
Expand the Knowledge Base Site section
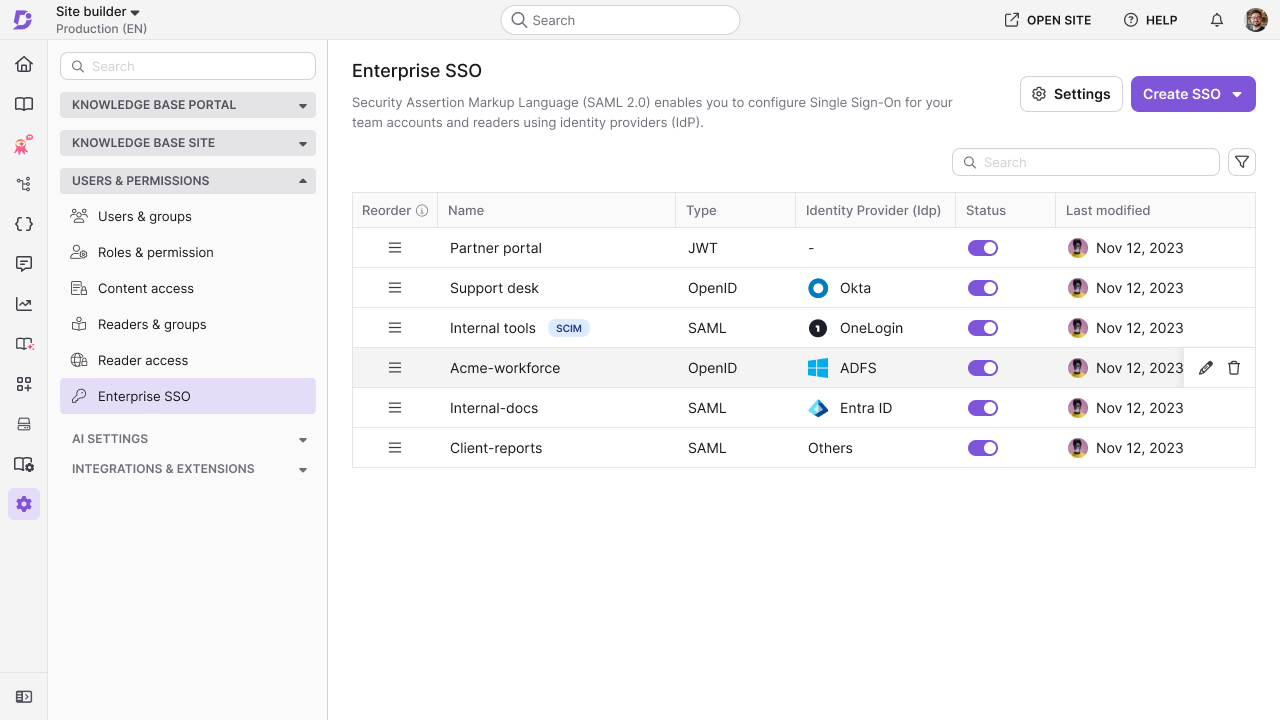click(x=188, y=143)
